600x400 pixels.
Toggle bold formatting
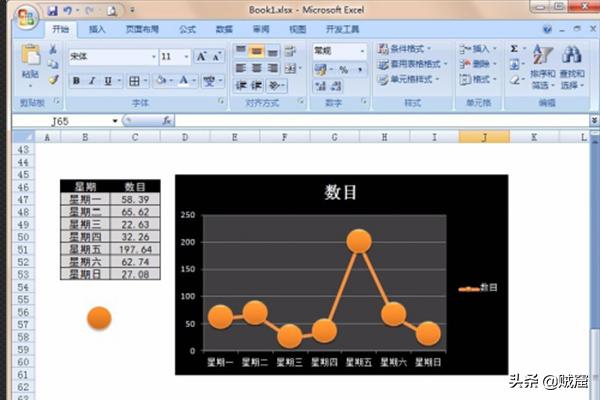pos(76,81)
